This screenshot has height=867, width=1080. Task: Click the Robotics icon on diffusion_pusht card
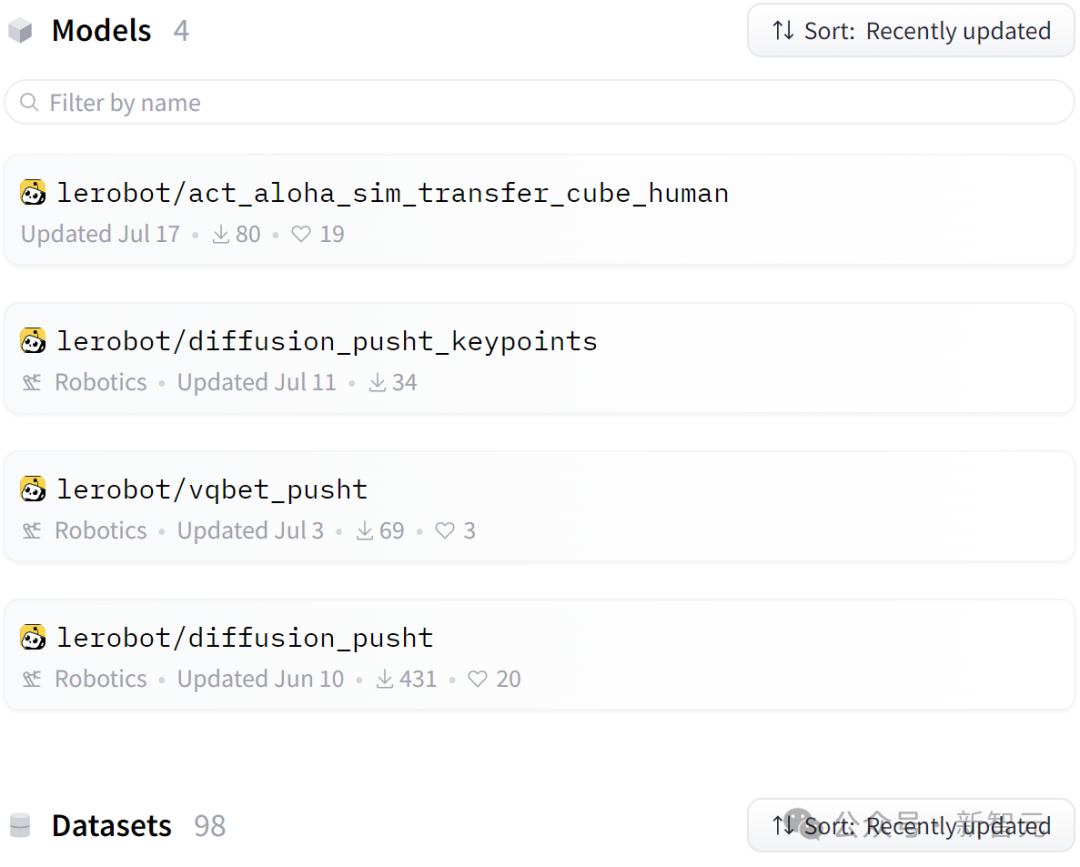(32, 679)
